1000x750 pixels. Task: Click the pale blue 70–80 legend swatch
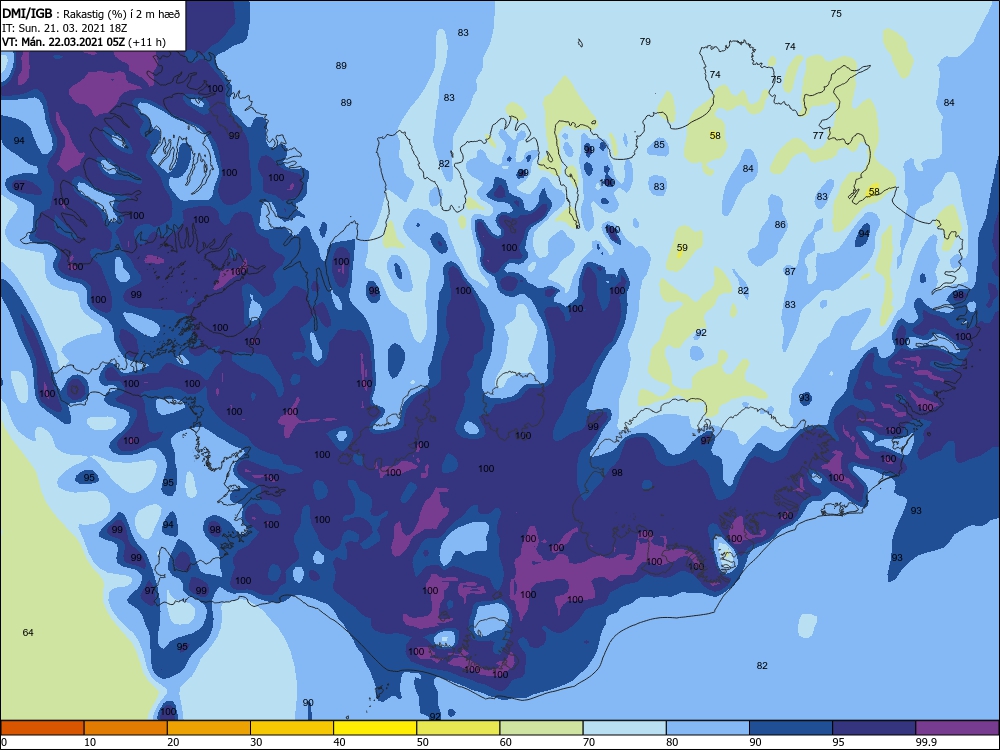pyautogui.click(x=625, y=728)
